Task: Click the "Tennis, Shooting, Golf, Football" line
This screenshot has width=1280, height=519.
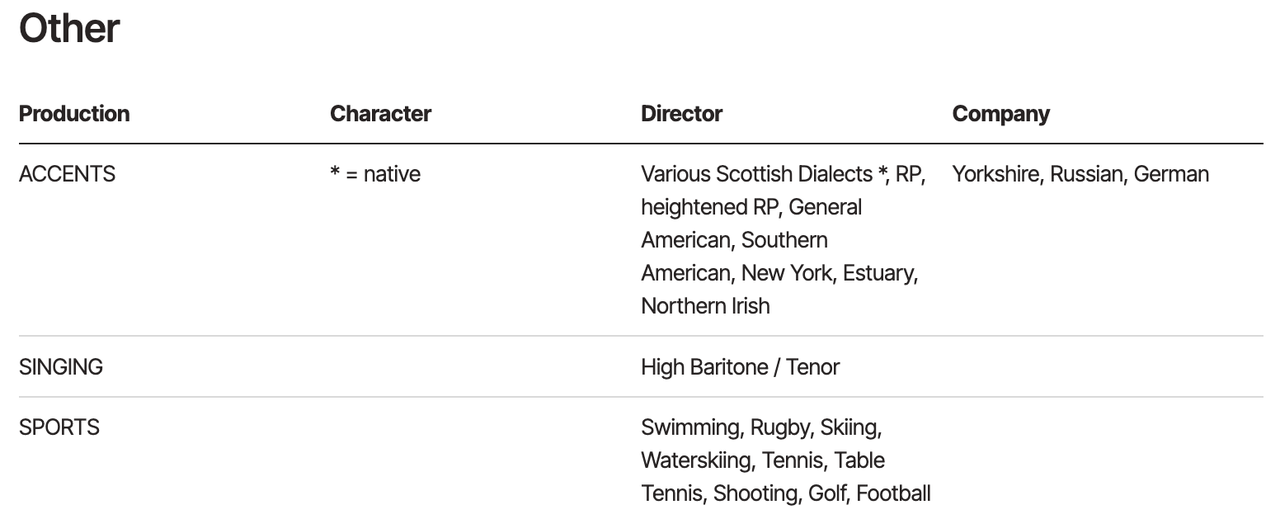Action: click(786, 493)
